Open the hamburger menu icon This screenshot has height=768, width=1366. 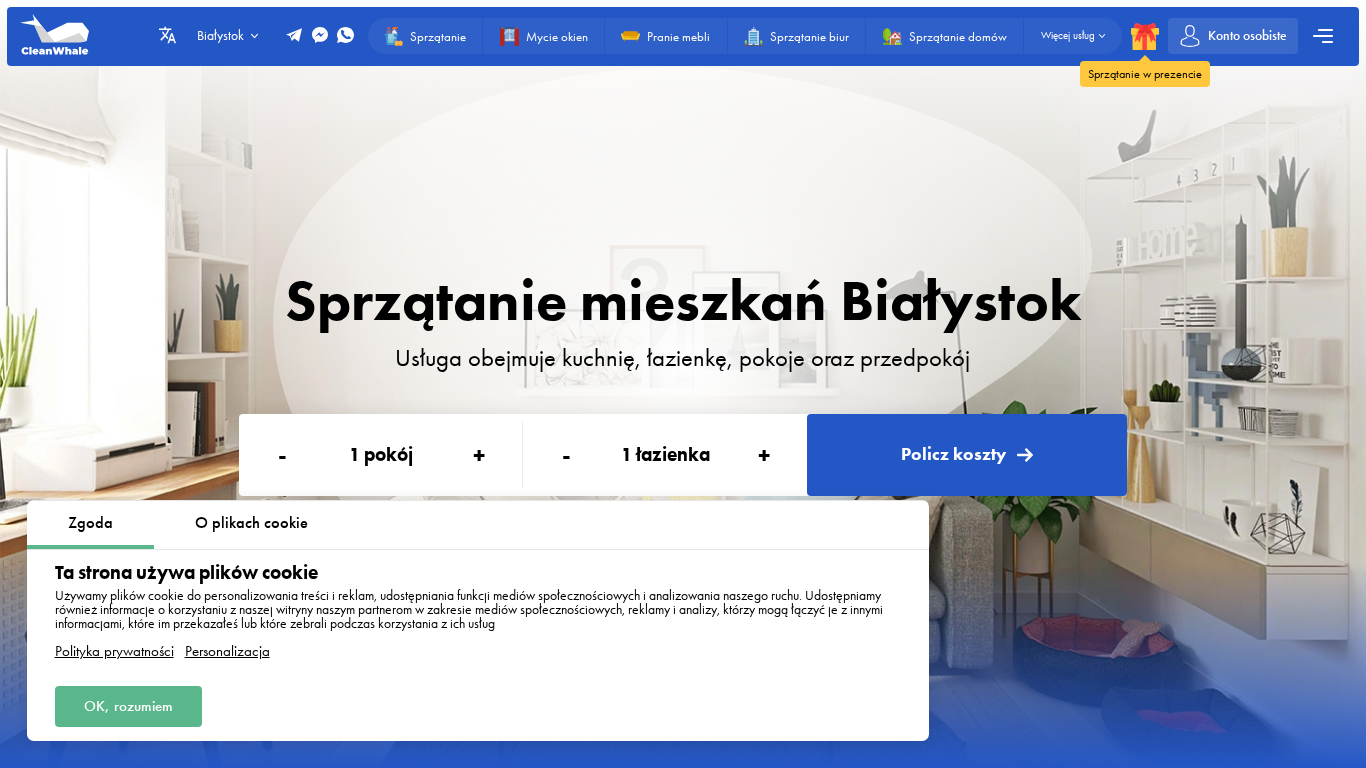pos(1323,36)
